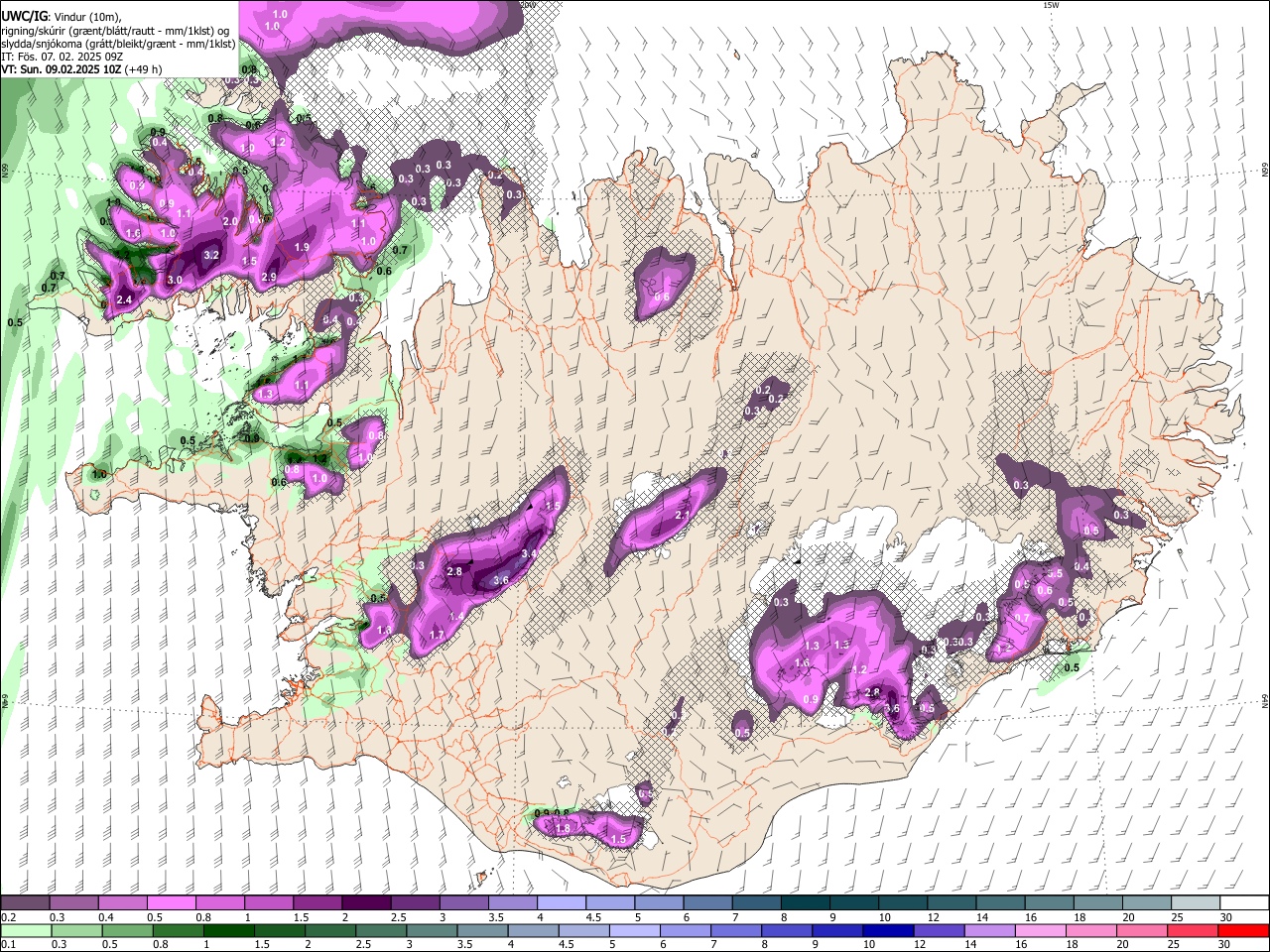The image size is (1270, 952).
Task: Click the 'IT: Fös. 07. 02. 2025 09Z' line
Action: (62, 57)
